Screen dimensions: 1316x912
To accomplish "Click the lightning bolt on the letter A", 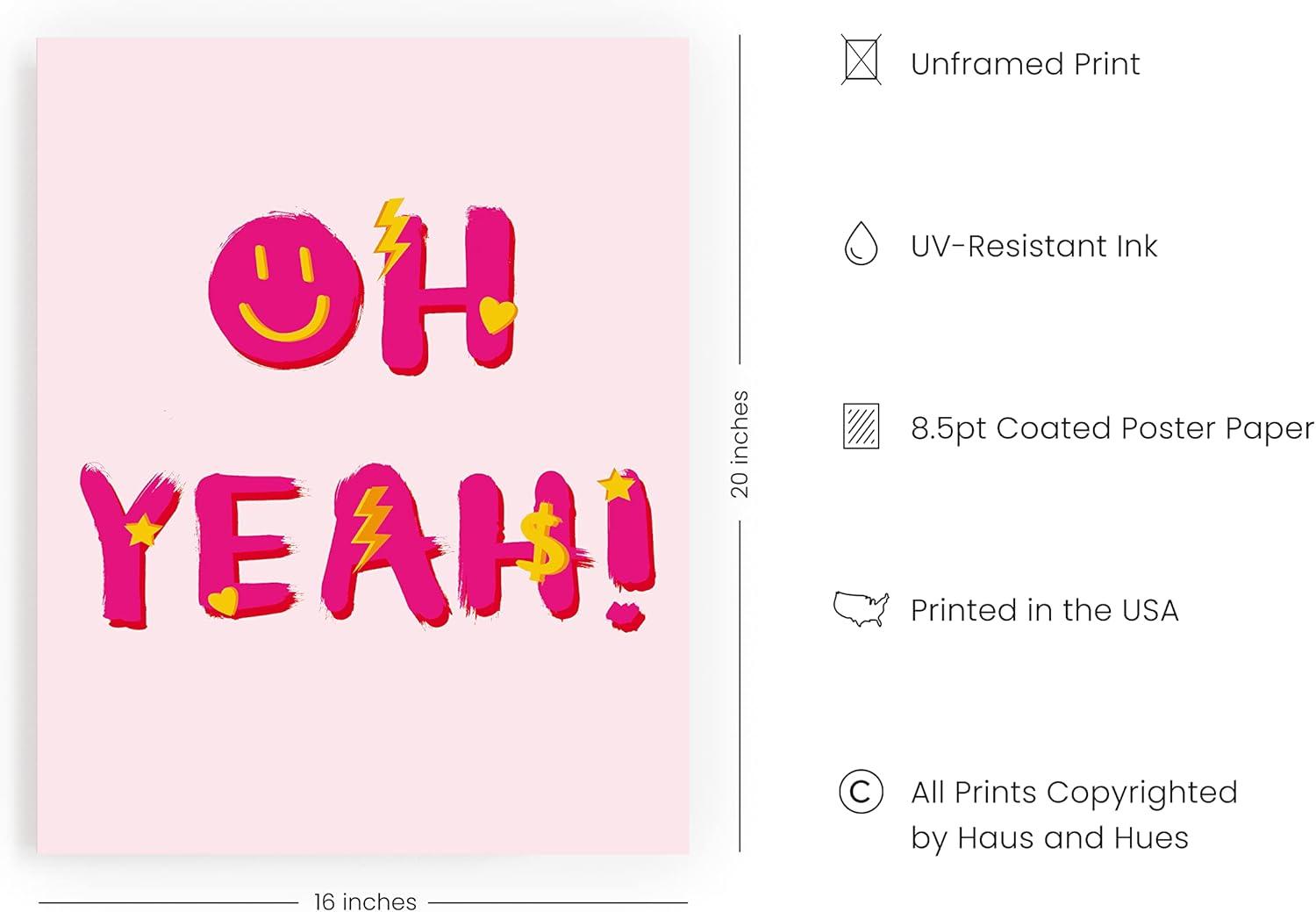I will (370, 528).
